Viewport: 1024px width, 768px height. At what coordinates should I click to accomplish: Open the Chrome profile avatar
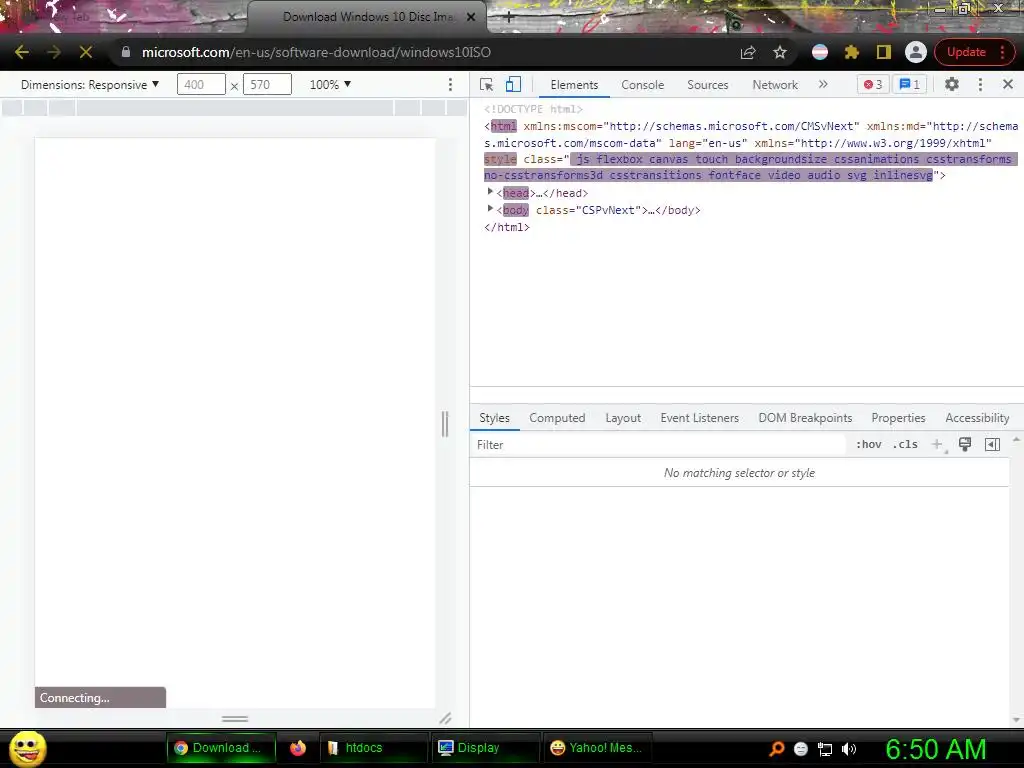[916, 52]
